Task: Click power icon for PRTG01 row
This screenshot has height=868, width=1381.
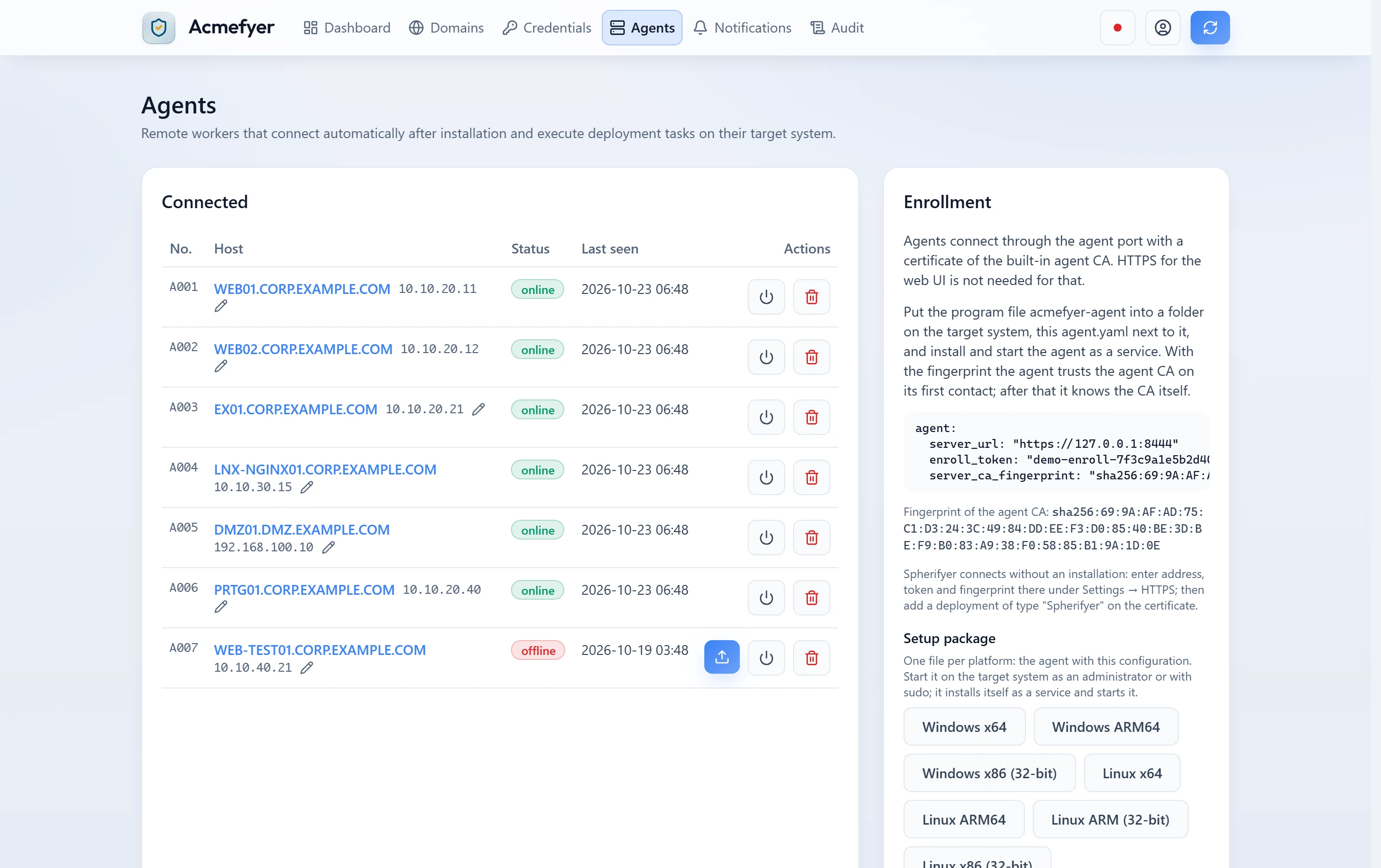Action: point(765,598)
